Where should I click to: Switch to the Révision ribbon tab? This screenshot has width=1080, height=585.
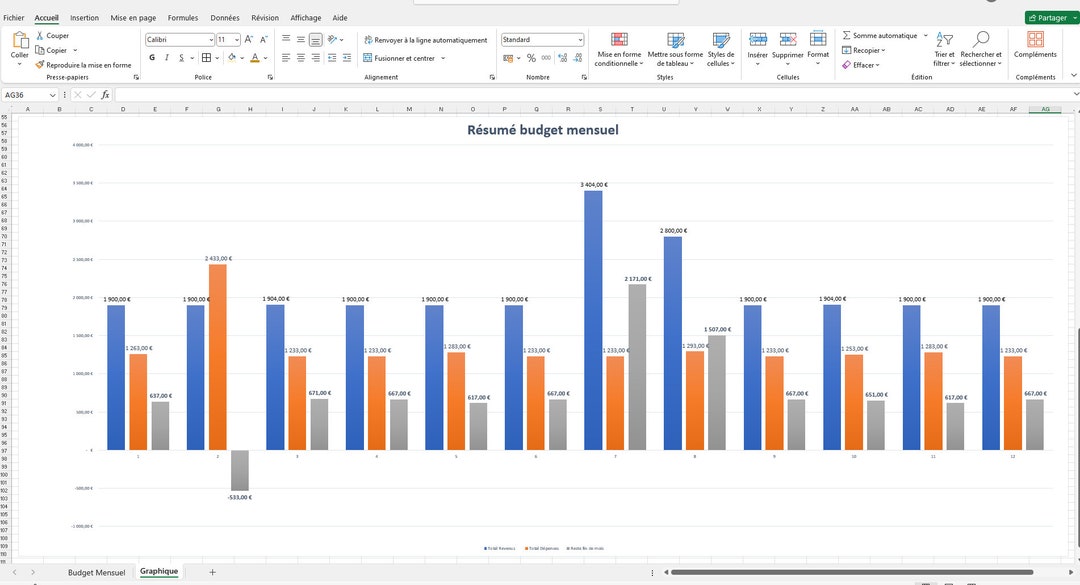(x=264, y=18)
